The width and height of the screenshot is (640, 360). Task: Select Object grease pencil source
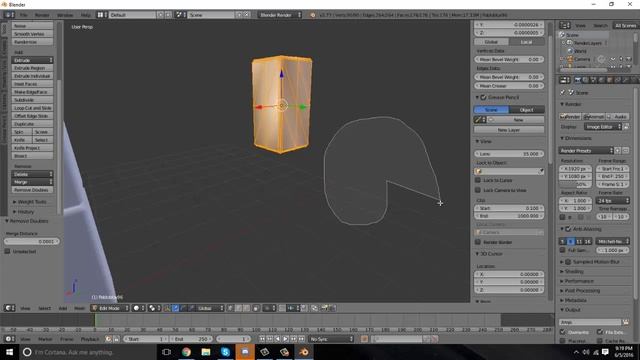(527, 110)
